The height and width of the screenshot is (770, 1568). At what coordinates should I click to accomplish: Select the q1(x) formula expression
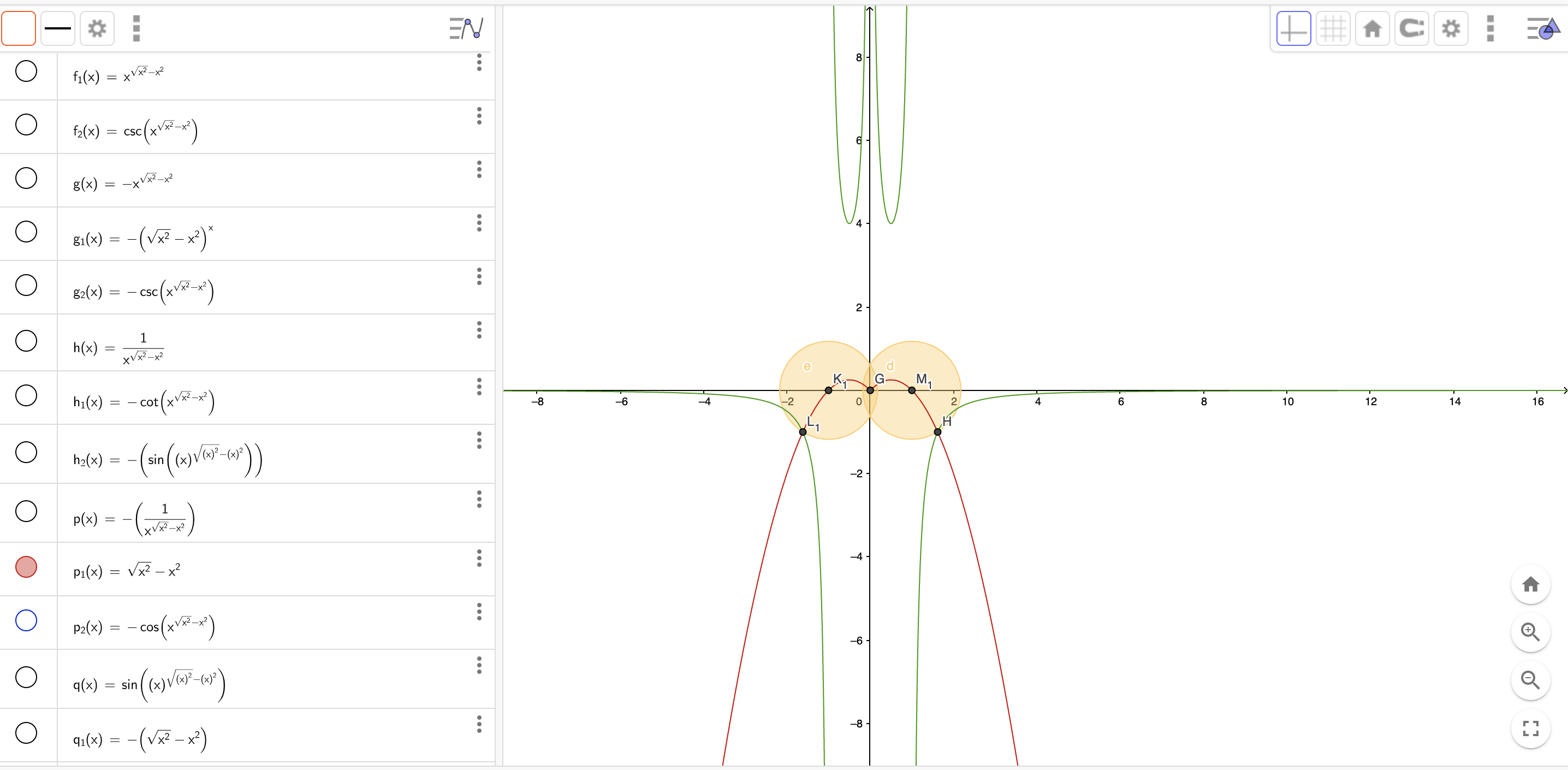pos(140,739)
